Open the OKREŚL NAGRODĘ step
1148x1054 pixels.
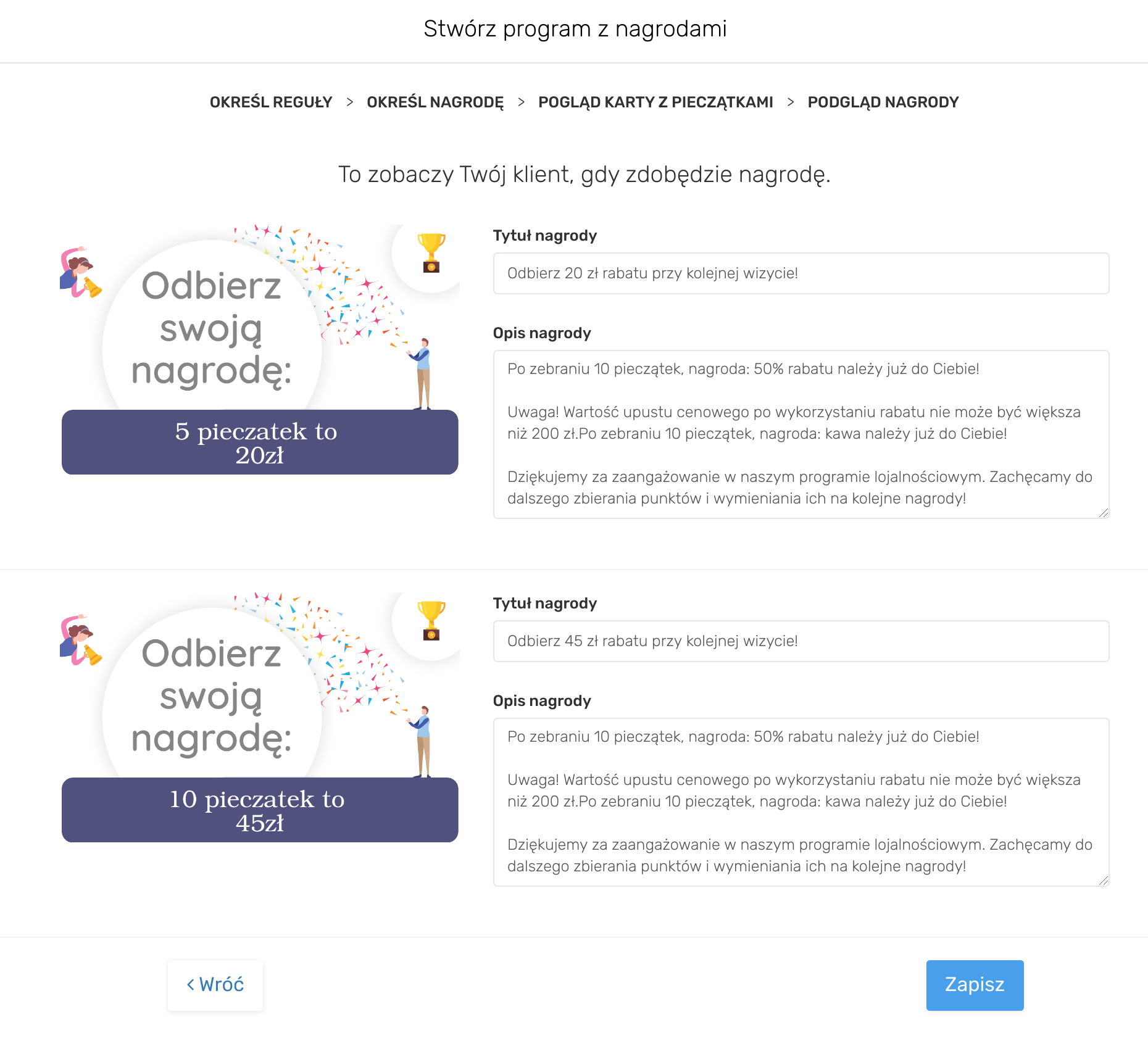(435, 102)
